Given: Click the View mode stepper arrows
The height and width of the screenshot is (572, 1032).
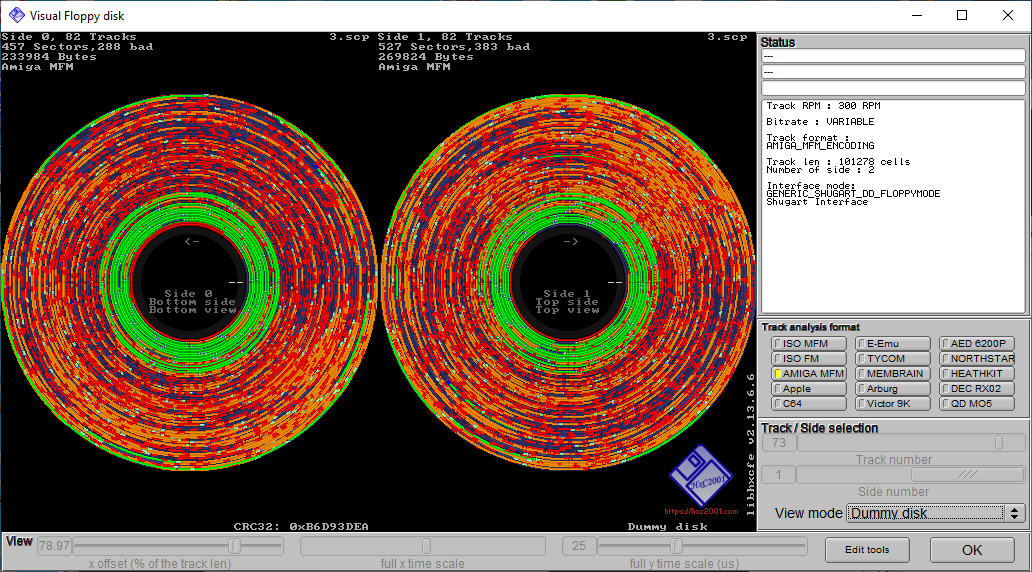Looking at the screenshot, I should [1015, 513].
